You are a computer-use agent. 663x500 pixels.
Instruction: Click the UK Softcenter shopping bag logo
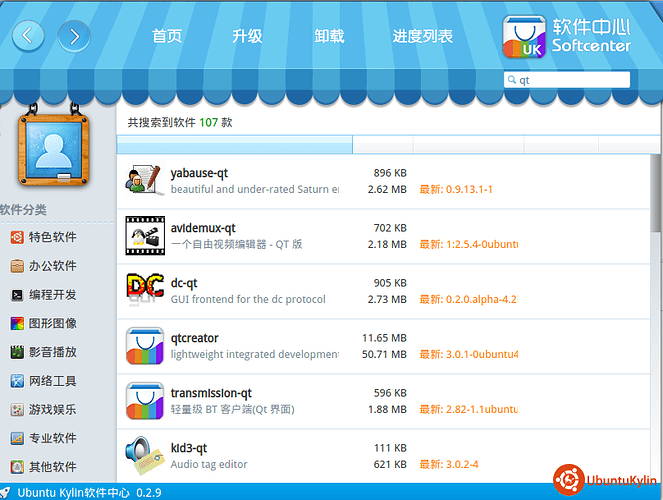524,37
